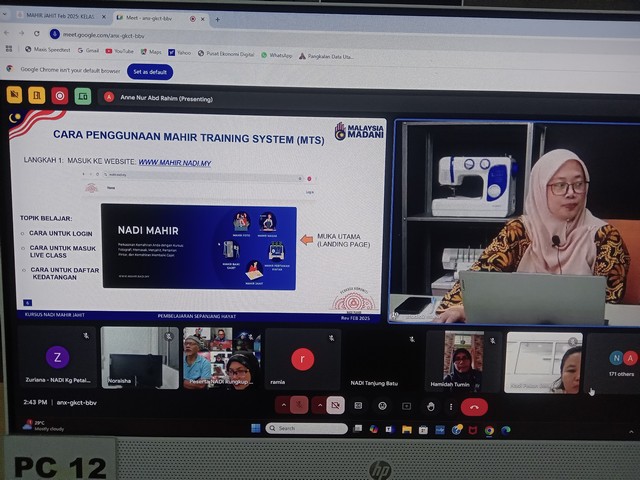The width and height of the screenshot is (640, 480).
Task: Click the red recording extension icon
Action: pos(60,96)
